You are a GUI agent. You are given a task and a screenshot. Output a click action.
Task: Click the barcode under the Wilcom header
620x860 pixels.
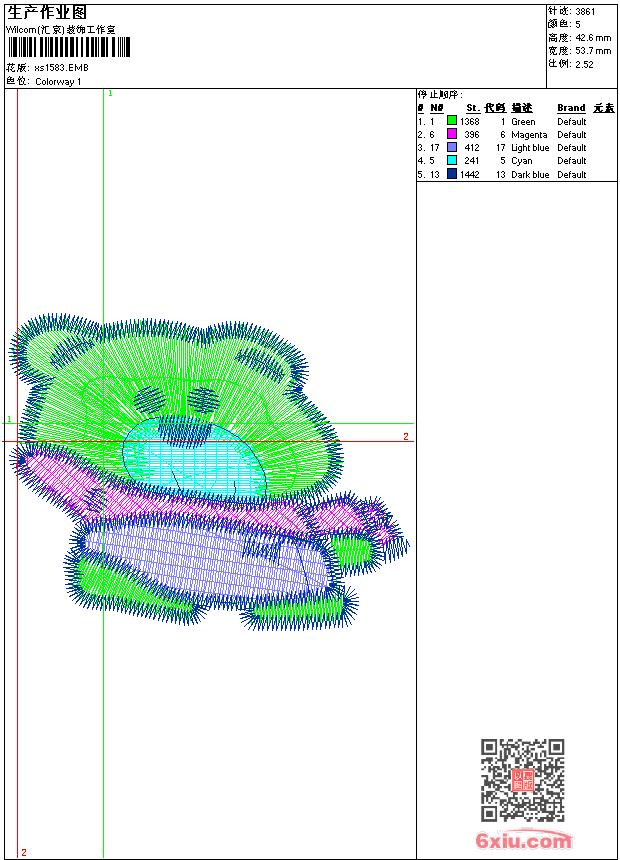pyautogui.click(x=69, y=47)
